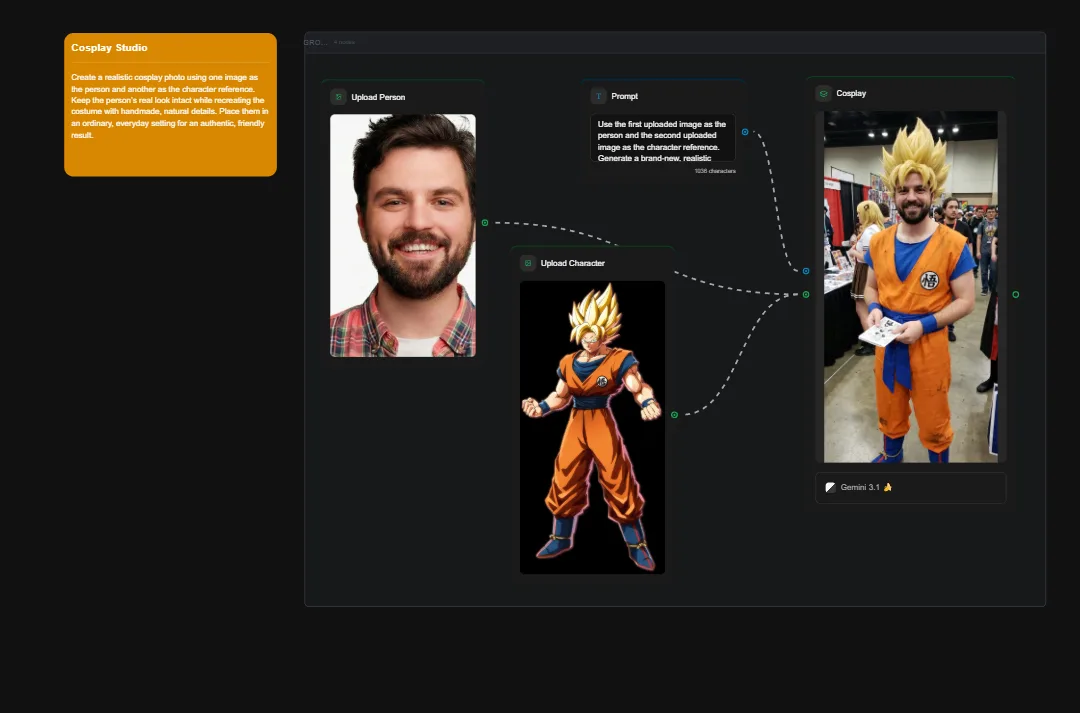Click the Gemini model logo icon
Image resolution: width=1080 pixels, height=713 pixels.
[830, 488]
